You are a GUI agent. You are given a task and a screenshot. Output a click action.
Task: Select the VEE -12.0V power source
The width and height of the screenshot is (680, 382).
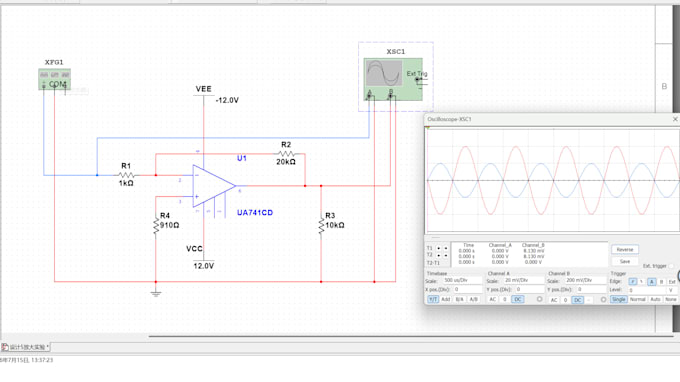point(203,90)
